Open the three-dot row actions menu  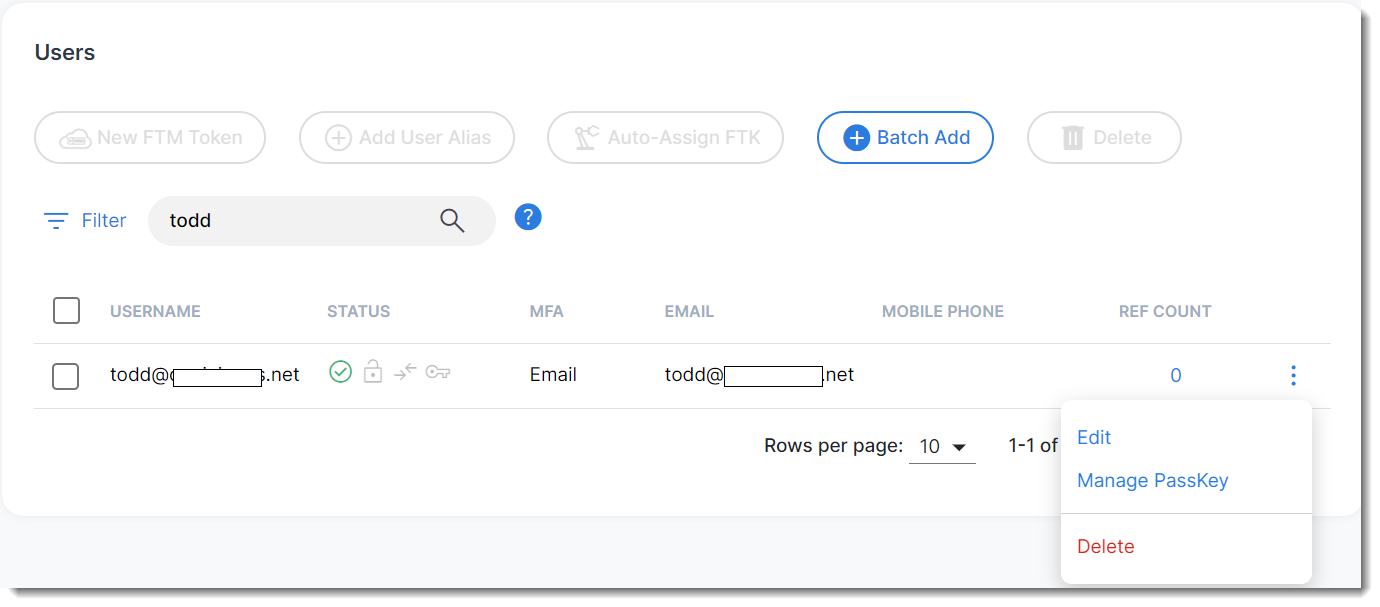click(x=1293, y=375)
